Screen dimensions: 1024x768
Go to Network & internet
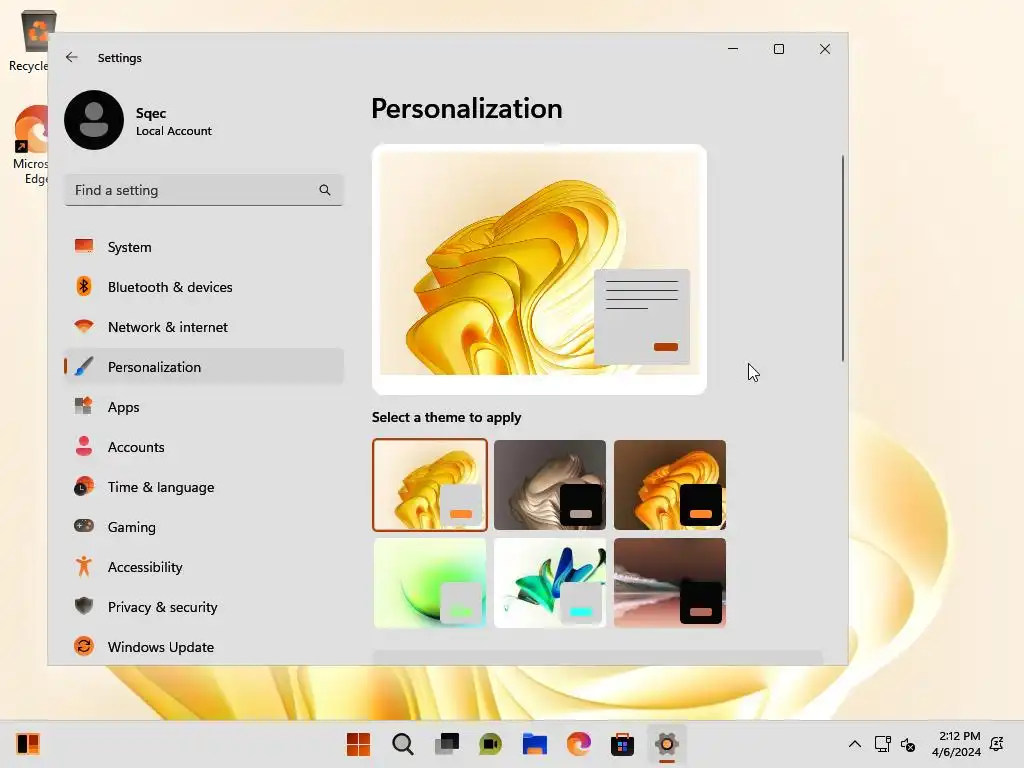point(204,327)
